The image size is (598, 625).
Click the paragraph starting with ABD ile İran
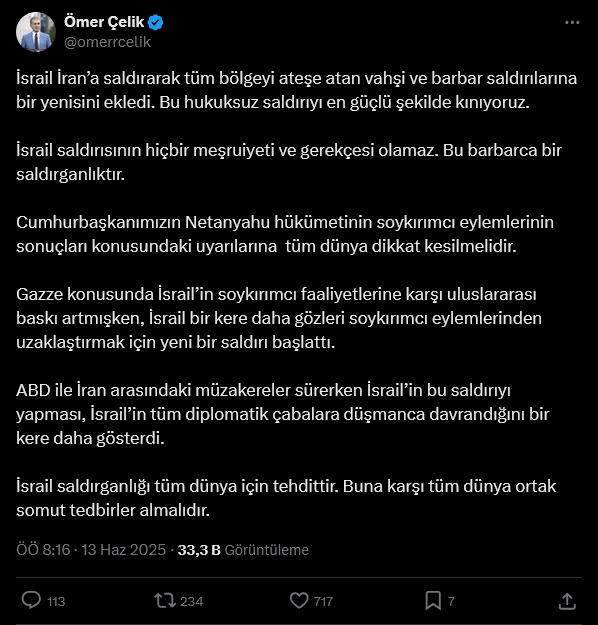coord(283,414)
